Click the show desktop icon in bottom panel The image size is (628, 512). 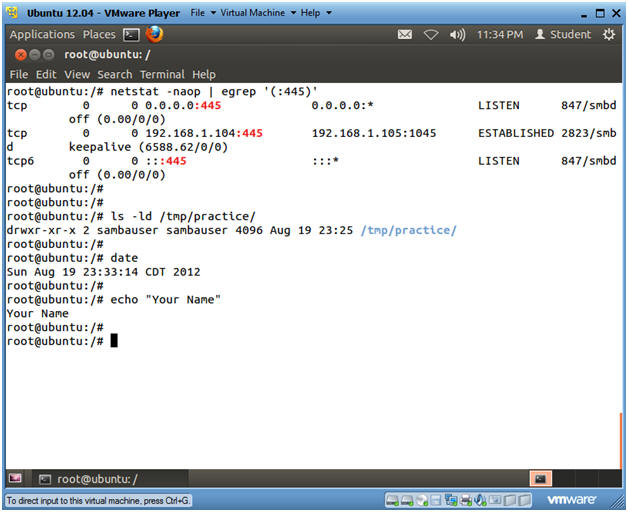[15, 478]
